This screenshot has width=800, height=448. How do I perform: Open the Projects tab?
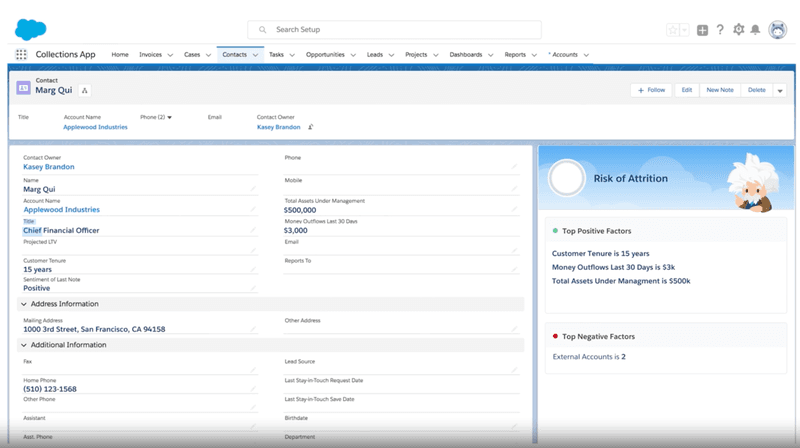(x=416, y=55)
